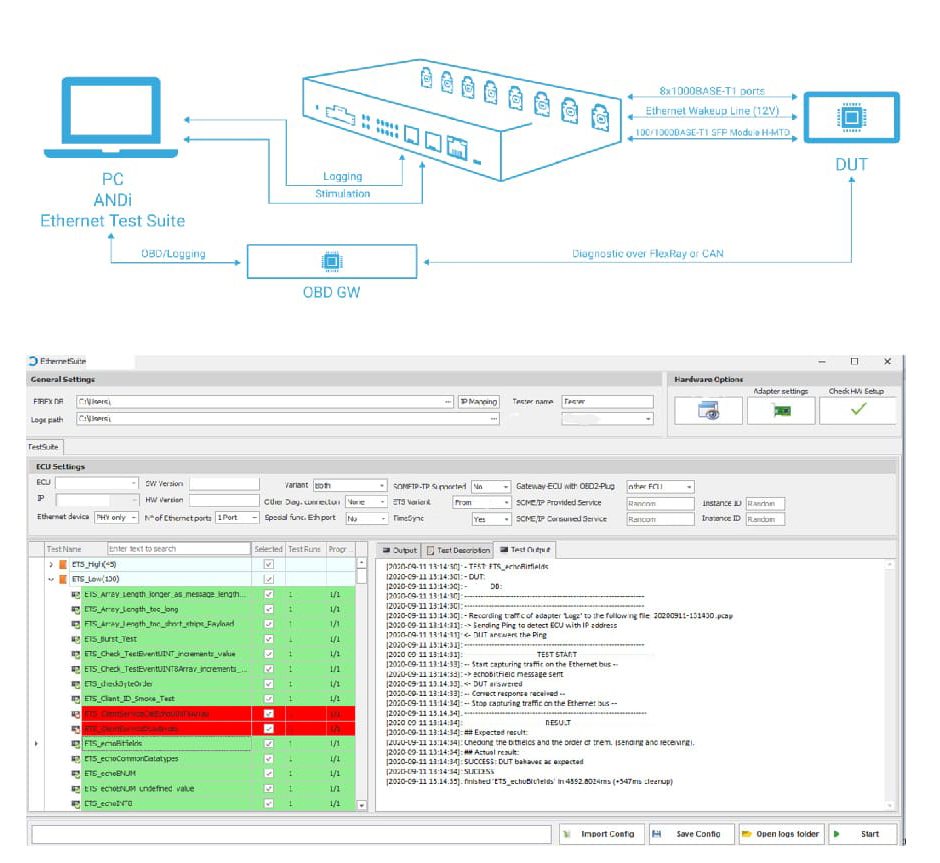Viewport: 940px width, 863px height.
Task: Collapse the ETS_Low test group
Action: tap(51, 580)
